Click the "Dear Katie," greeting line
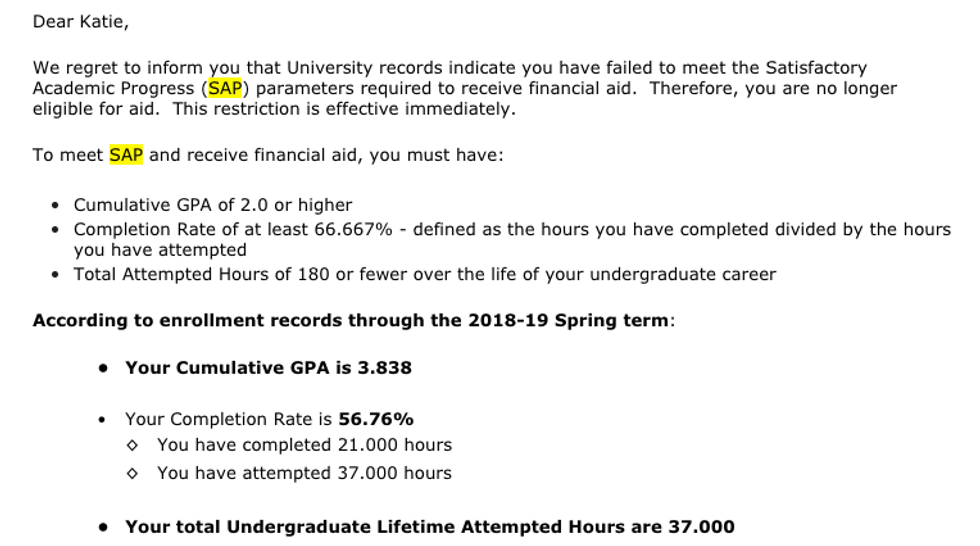This screenshot has height=546, width=980. coord(81,21)
